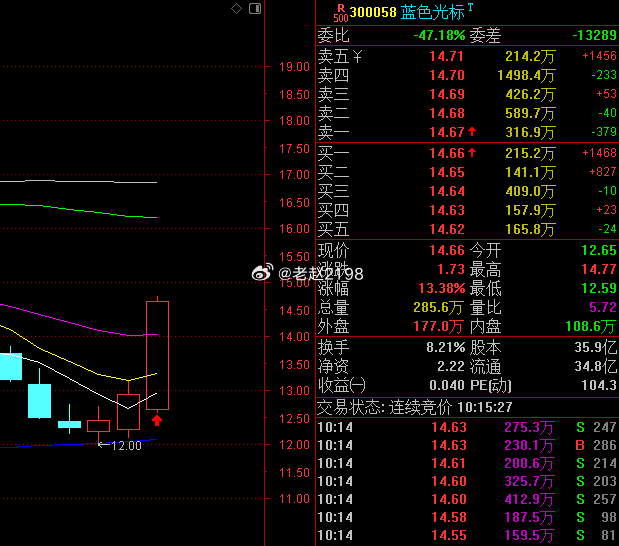This screenshot has height=546, width=619.
Task: Click the 流通 value 34.8亿
Action: click(596, 366)
